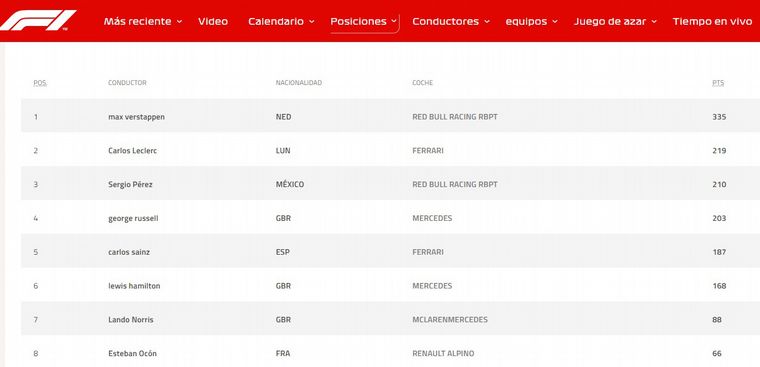The image size is (760, 367).
Task: Click nationality FRA
Action: (283, 354)
